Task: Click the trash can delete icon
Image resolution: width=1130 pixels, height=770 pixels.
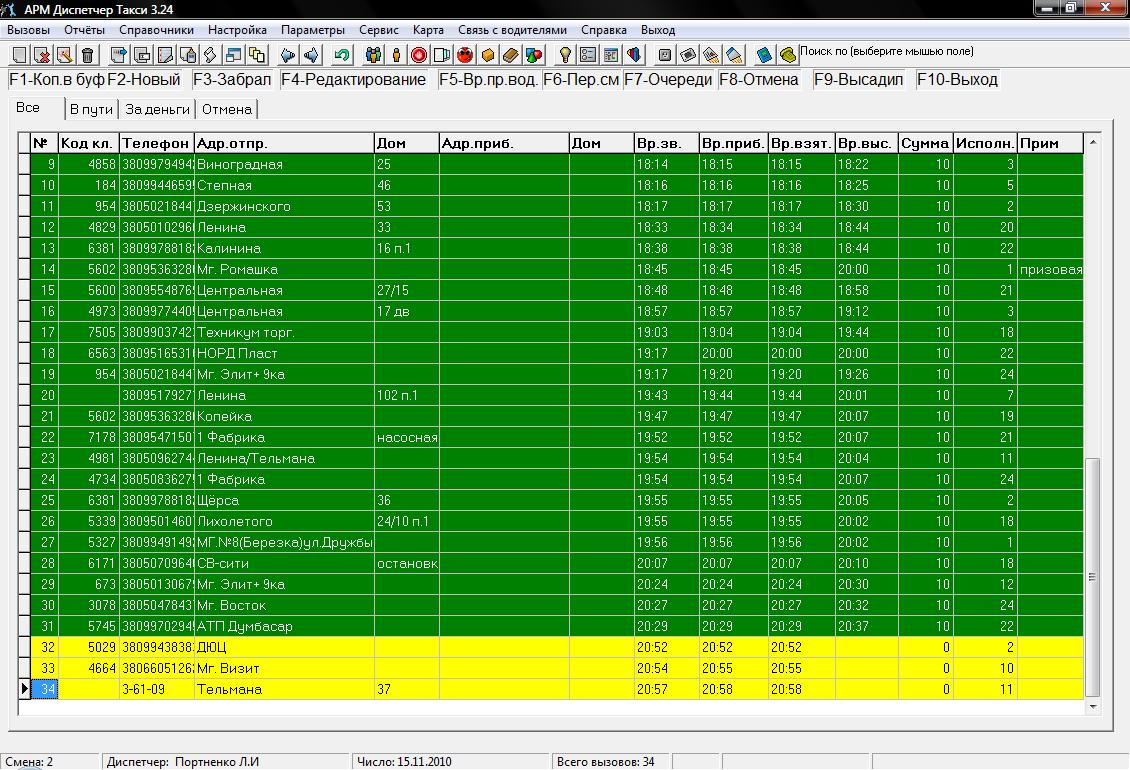Action: tap(88, 55)
